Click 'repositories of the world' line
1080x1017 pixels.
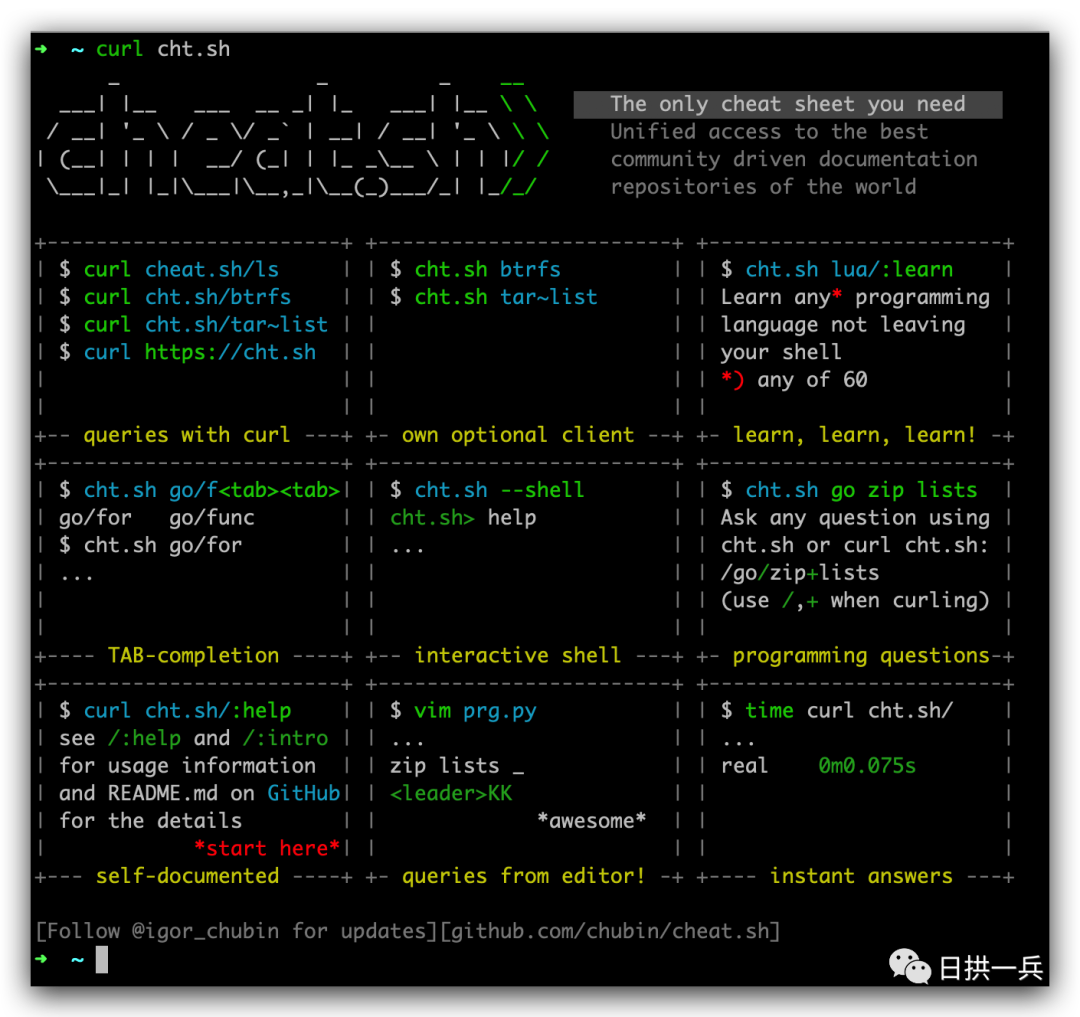click(763, 187)
